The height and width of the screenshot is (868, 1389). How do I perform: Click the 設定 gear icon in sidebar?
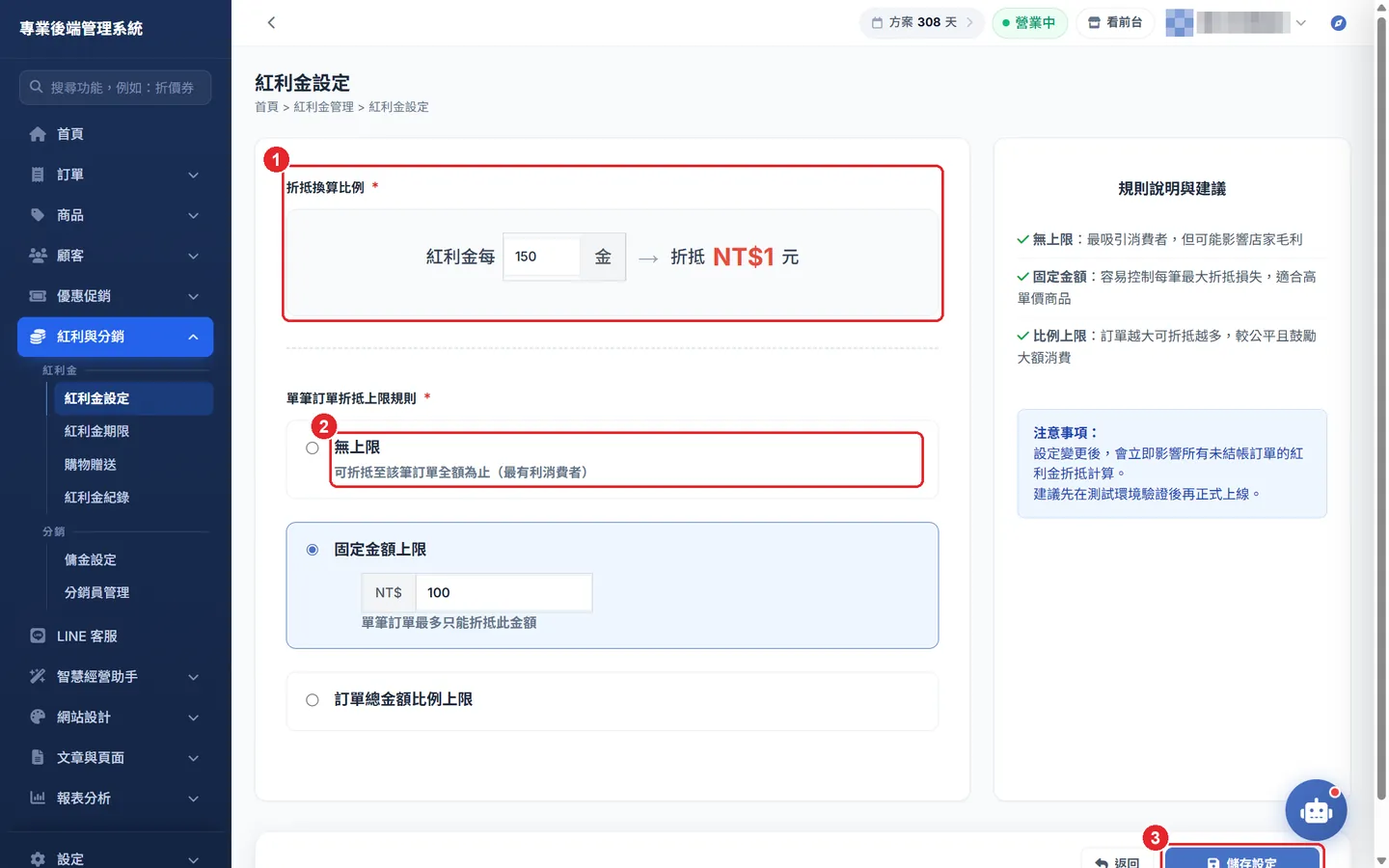click(x=38, y=858)
